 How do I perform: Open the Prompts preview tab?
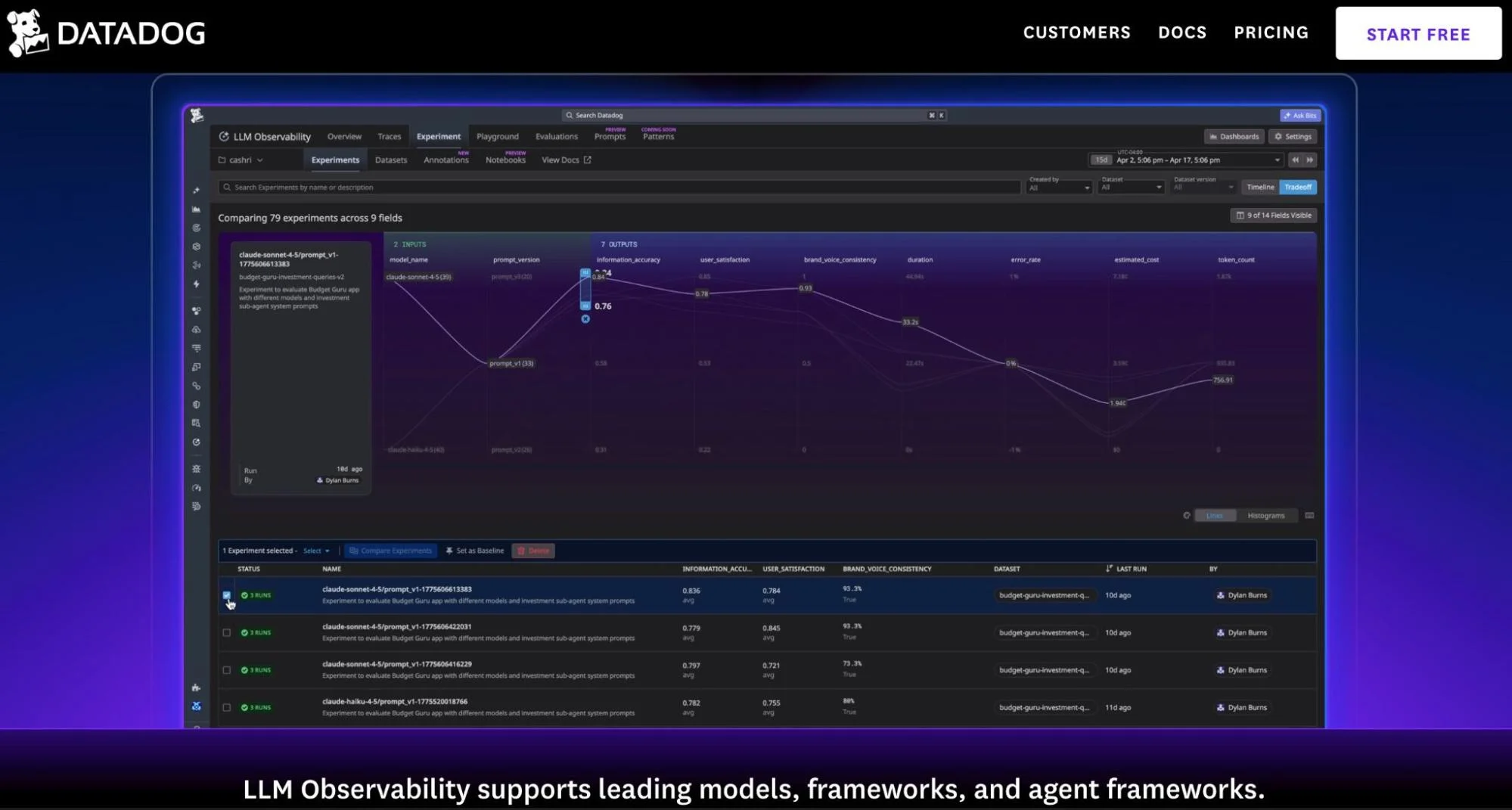point(610,135)
